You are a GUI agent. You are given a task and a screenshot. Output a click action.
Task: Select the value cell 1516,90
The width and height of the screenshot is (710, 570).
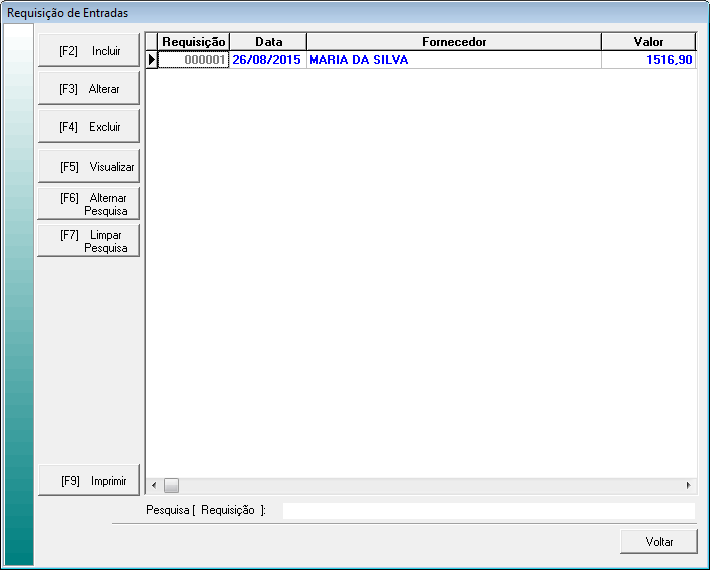coord(648,60)
